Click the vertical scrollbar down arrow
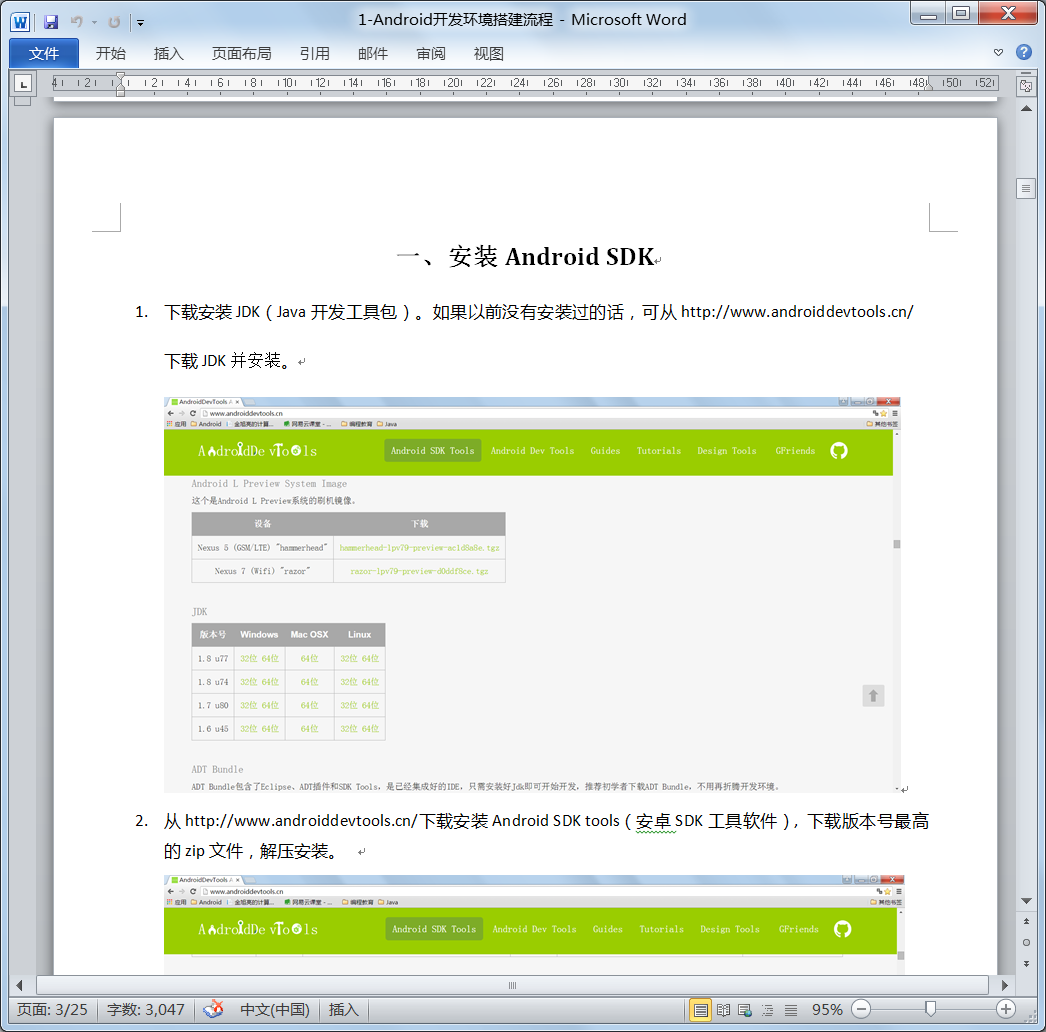Image resolution: width=1046 pixels, height=1032 pixels. tap(1026, 901)
